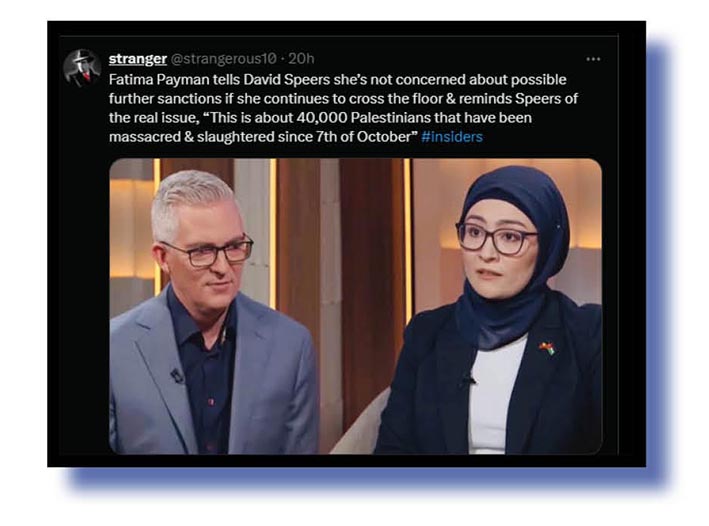Open the attached interview photo

[x=355, y=306]
